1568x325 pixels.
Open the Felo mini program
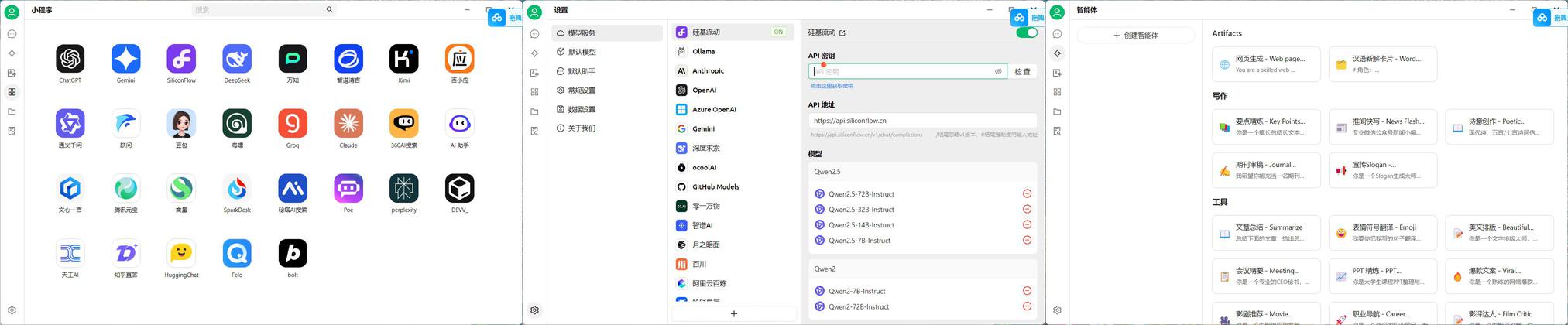pyautogui.click(x=237, y=254)
